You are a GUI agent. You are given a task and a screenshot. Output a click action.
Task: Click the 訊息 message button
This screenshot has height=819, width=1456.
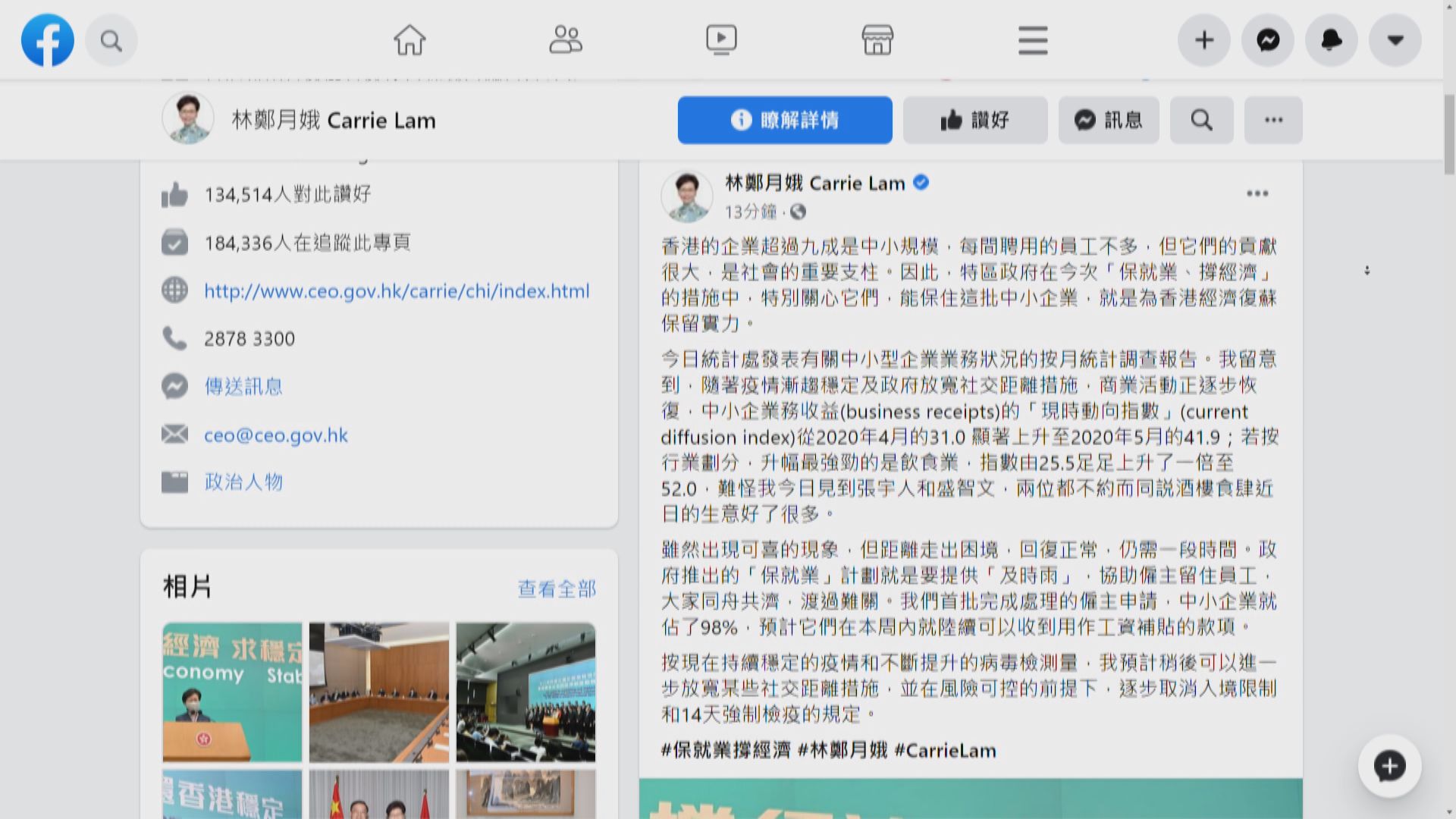[x=1109, y=120]
